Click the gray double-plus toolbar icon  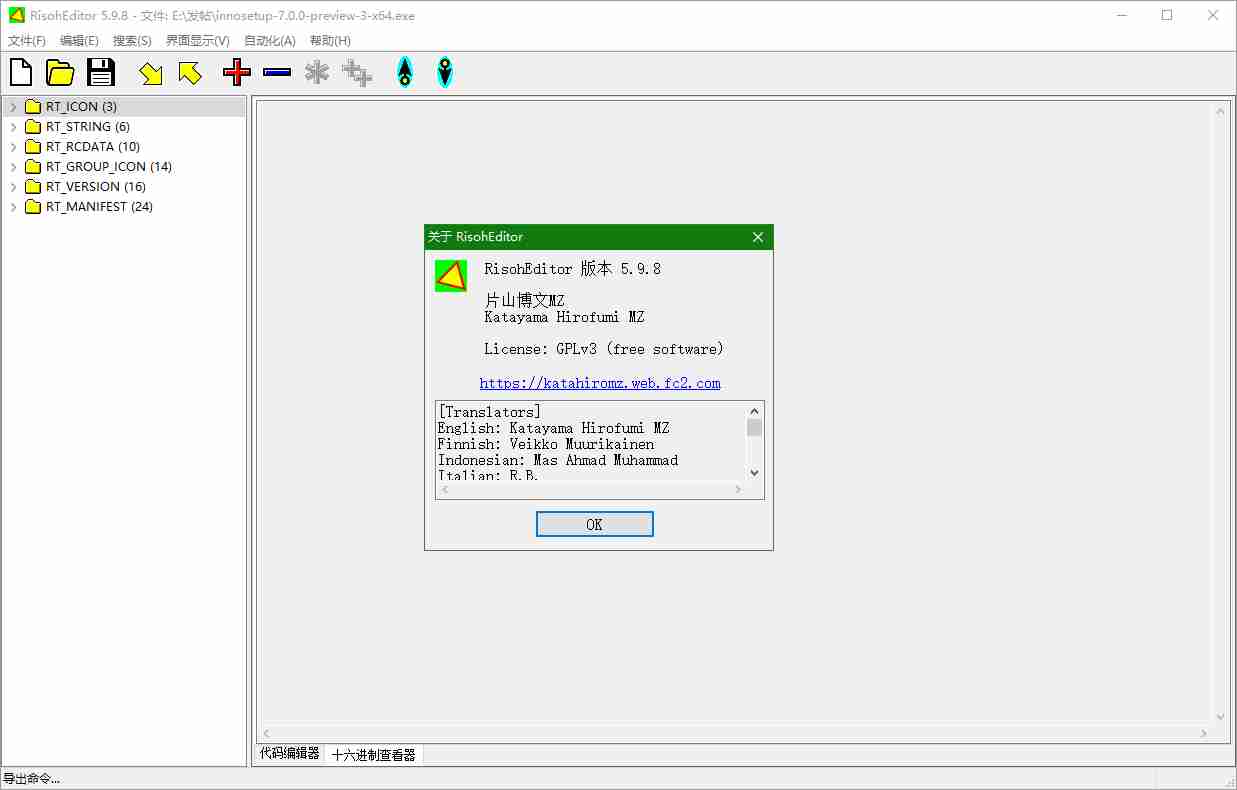tap(357, 72)
